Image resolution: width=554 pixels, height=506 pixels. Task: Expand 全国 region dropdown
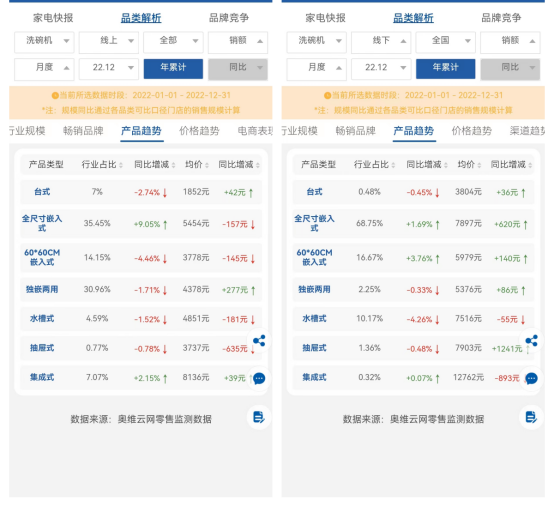pyautogui.click(x=446, y=42)
